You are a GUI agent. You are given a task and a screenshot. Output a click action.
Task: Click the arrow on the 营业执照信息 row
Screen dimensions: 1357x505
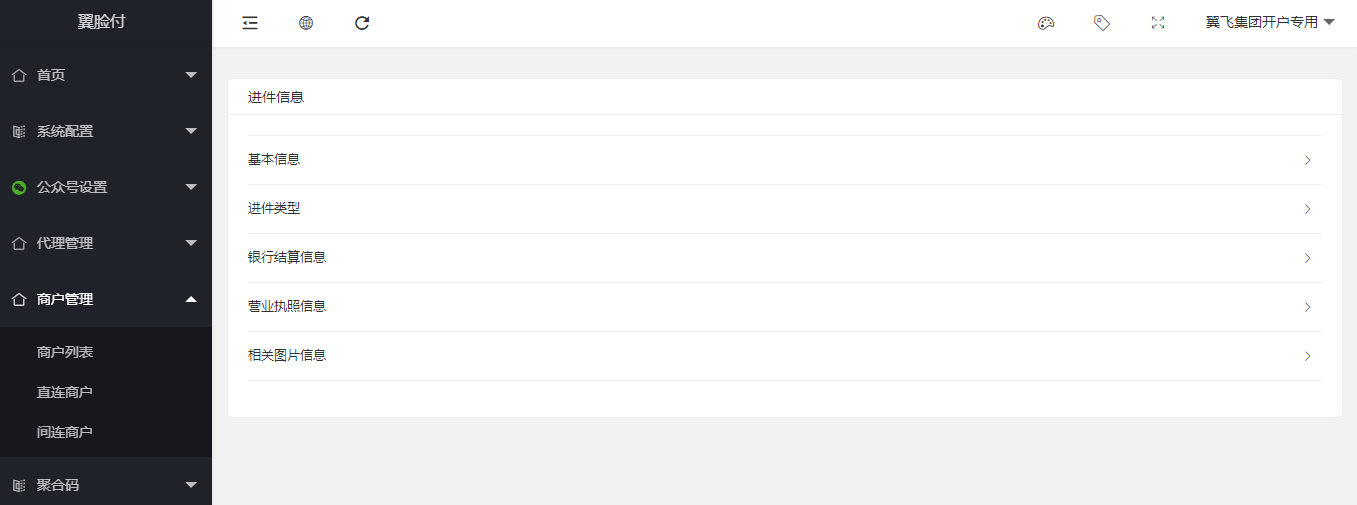tap(1307, 307)
